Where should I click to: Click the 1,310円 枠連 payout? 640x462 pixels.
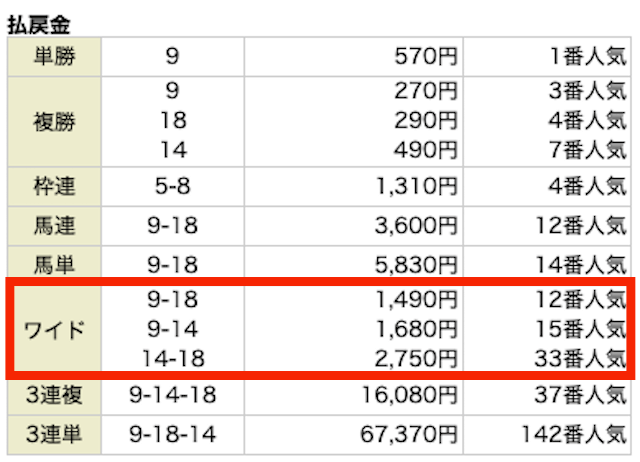click(416, 187)
